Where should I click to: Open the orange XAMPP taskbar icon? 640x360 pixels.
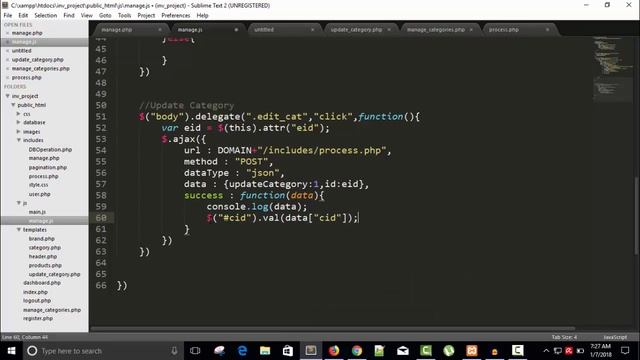point(471,351)
